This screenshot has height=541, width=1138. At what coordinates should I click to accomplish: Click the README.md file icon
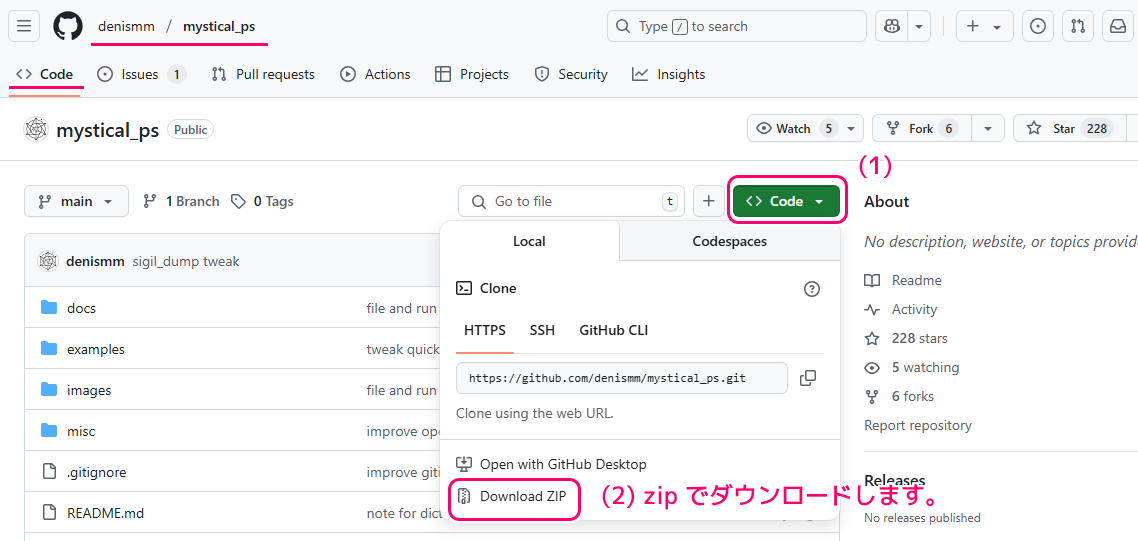tap(49, 513)
